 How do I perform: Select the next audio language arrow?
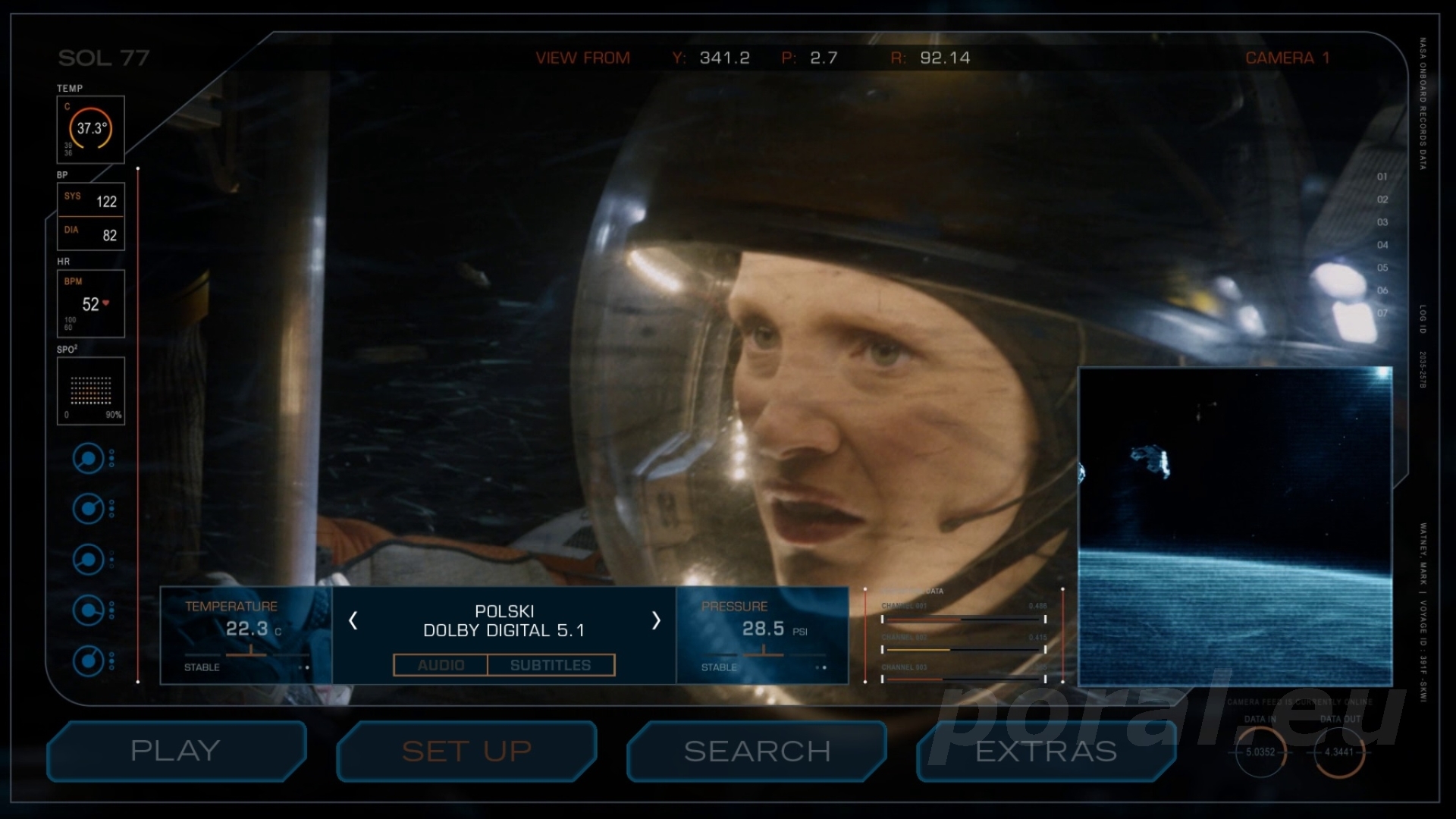656,621
